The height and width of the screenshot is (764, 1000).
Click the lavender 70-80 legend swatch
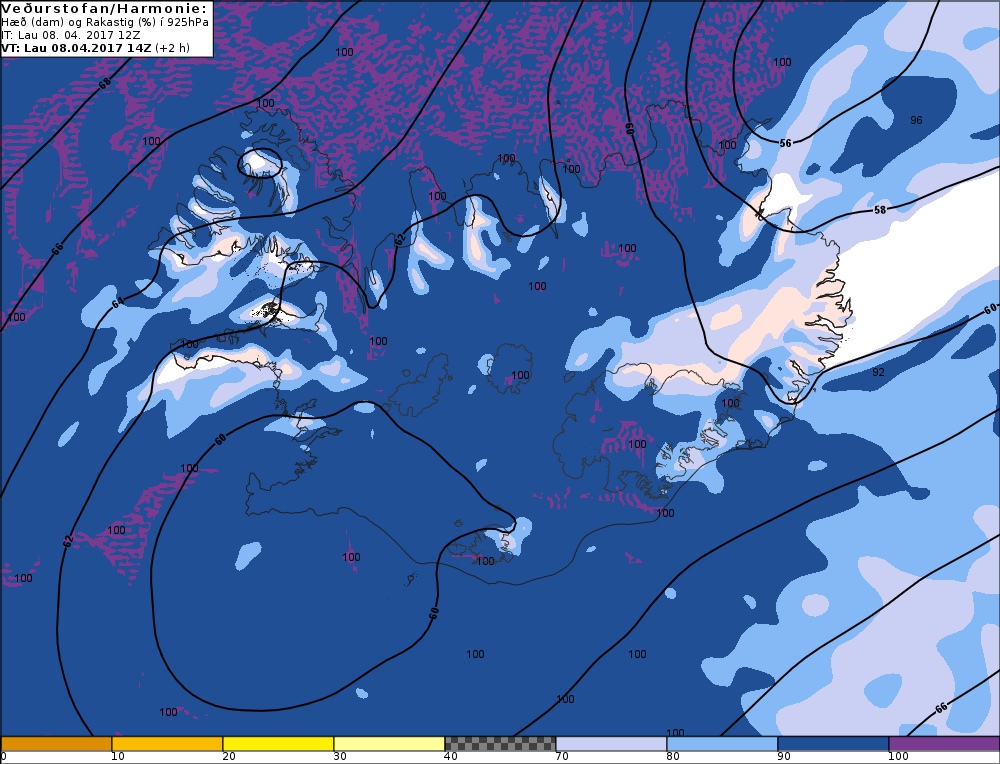(611, 744)
